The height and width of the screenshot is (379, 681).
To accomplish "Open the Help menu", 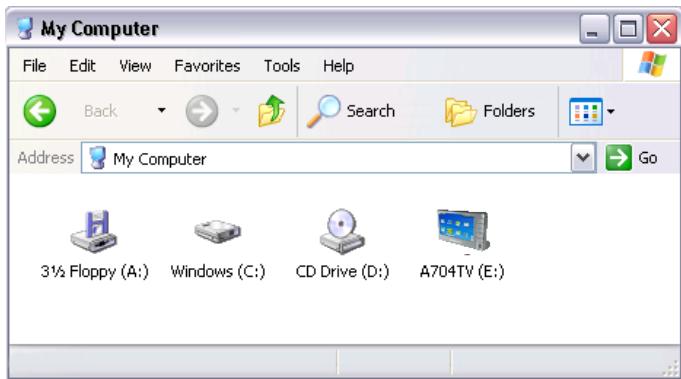I will 338,66.
